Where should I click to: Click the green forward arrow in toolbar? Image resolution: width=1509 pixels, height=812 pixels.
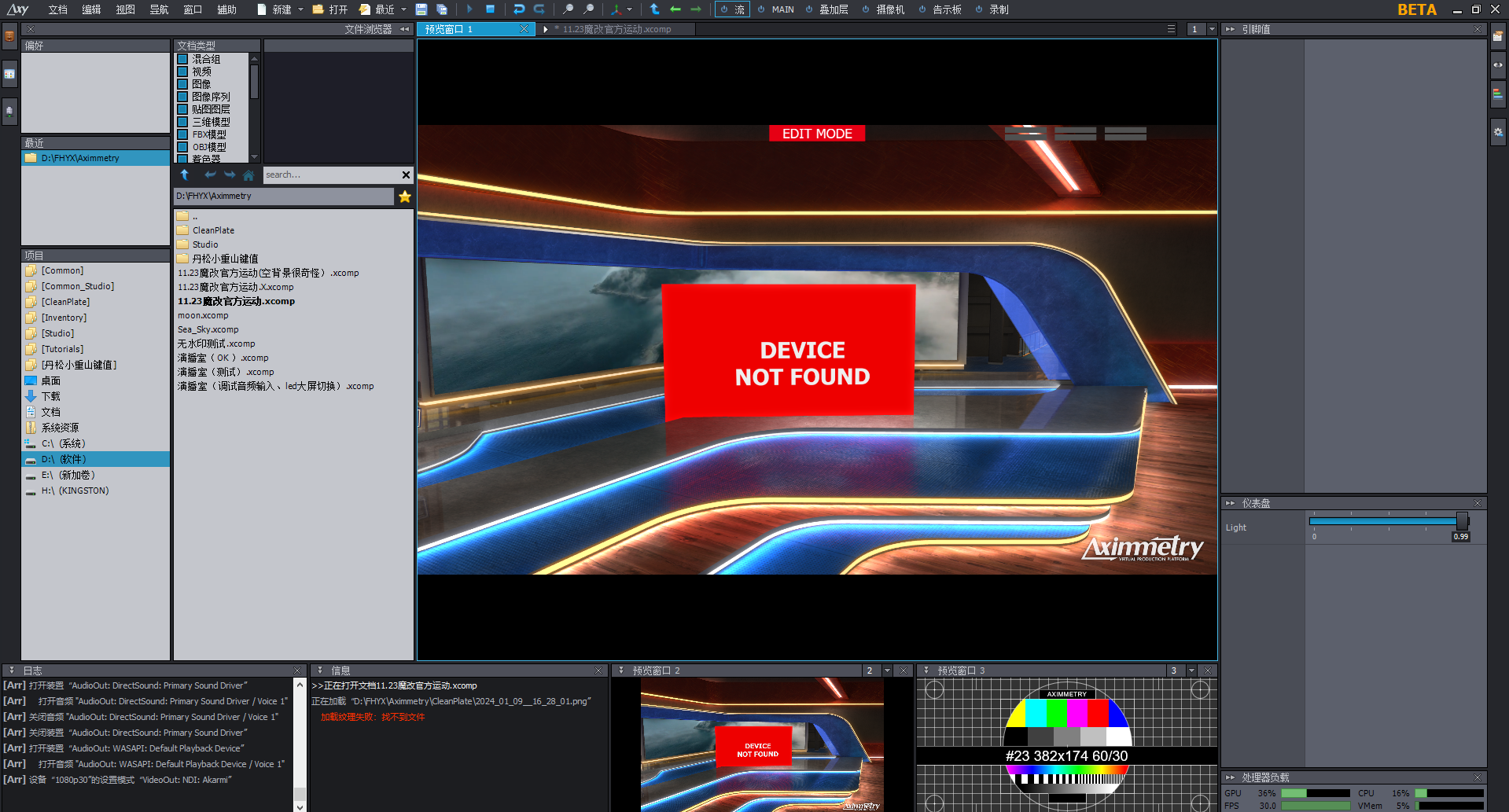(x=696, y=9)
